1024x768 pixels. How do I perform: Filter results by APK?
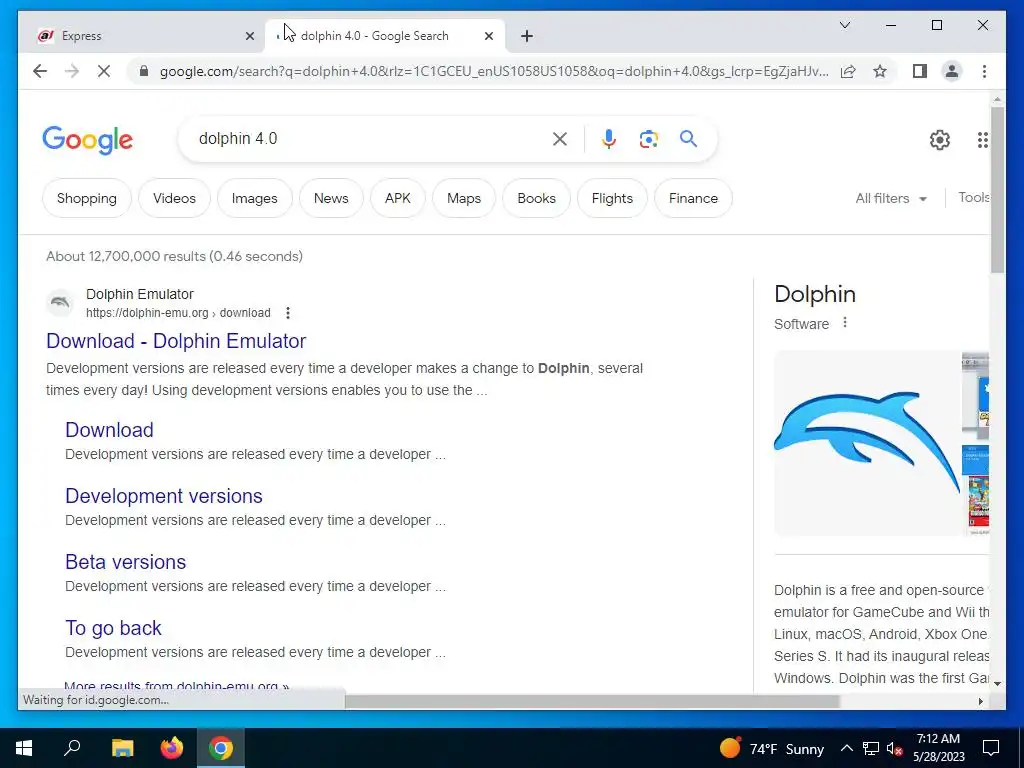tap(398, 198)
